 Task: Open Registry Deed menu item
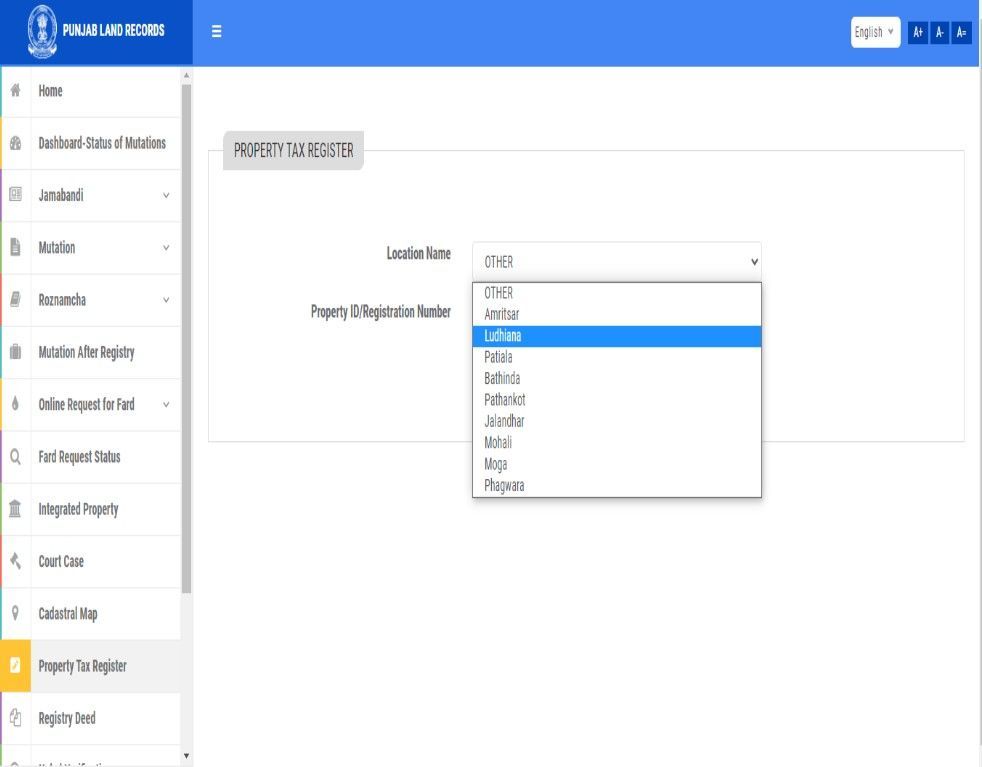(x=67, y=718)
